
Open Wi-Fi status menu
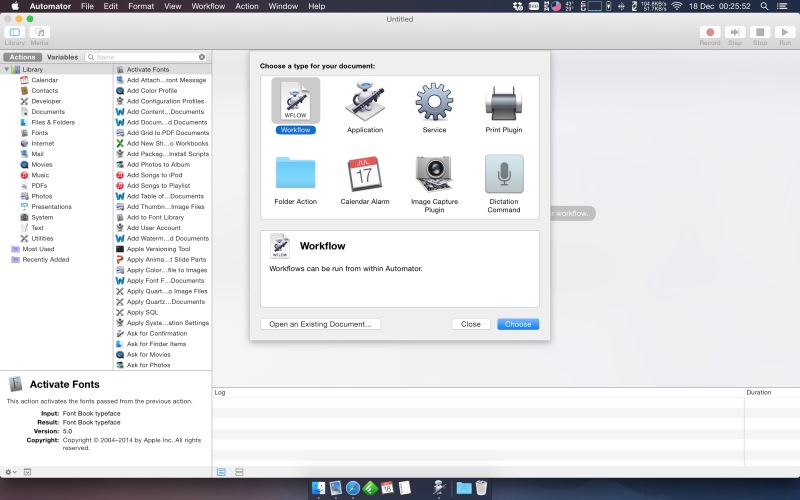pos(677,6)
